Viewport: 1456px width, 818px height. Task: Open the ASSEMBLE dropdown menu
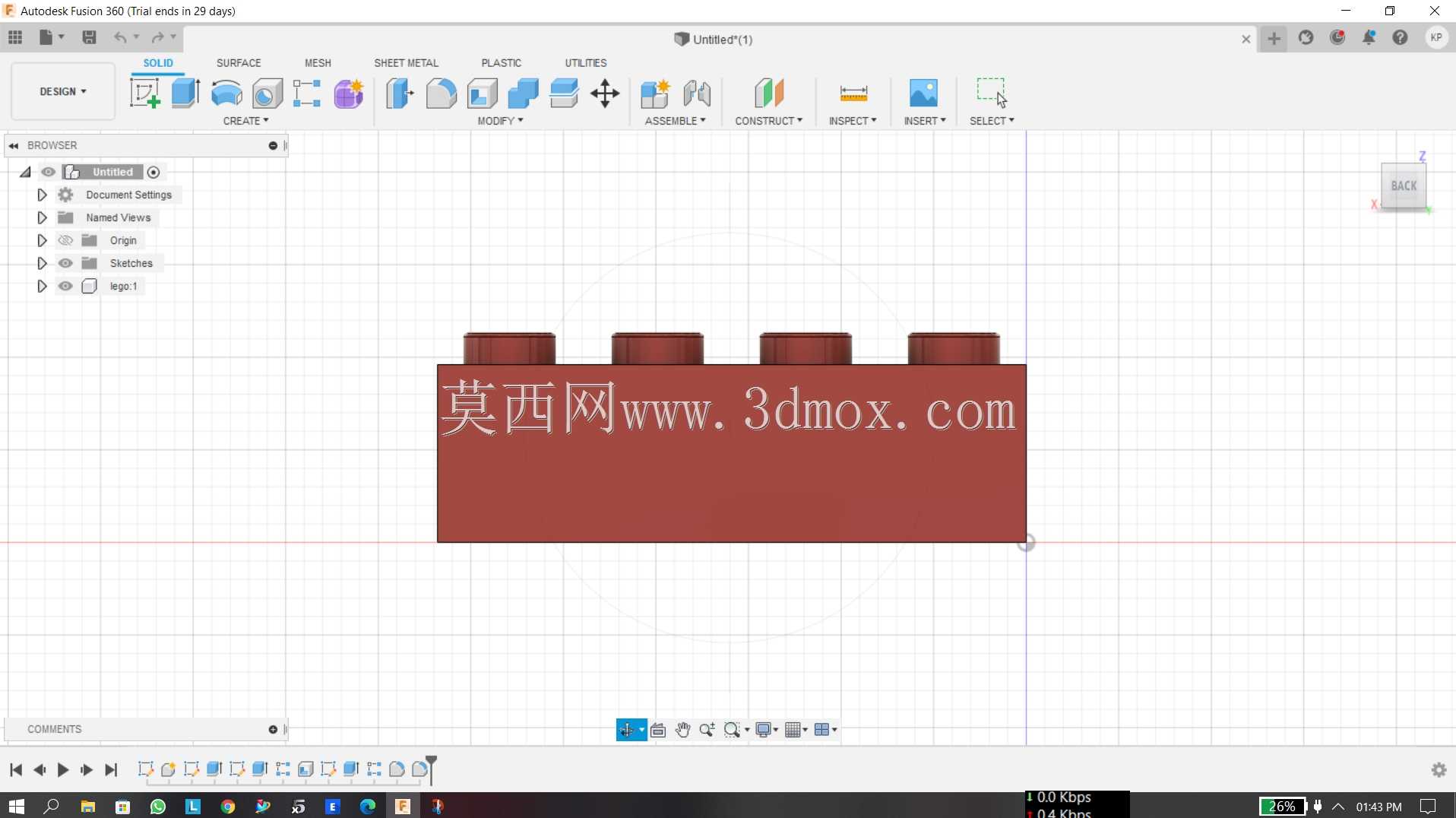click(x=675, y=121)
